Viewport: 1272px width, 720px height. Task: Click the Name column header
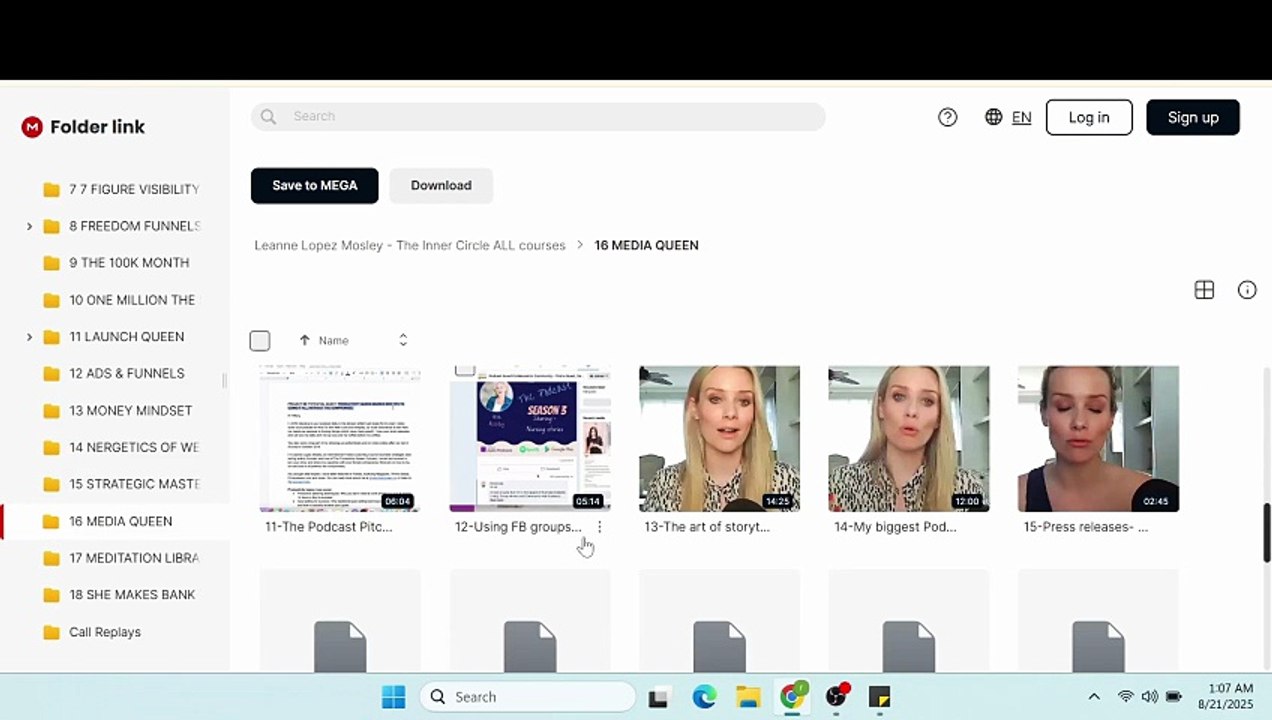point(334,341)
